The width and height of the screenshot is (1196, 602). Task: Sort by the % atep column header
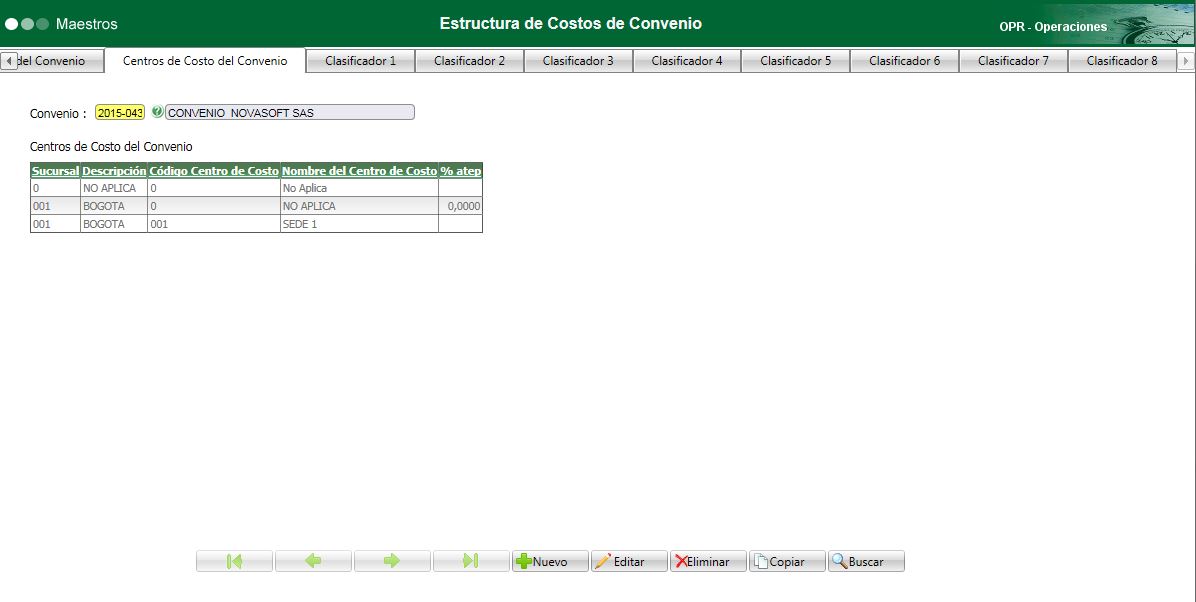click(x=461, y=171)
